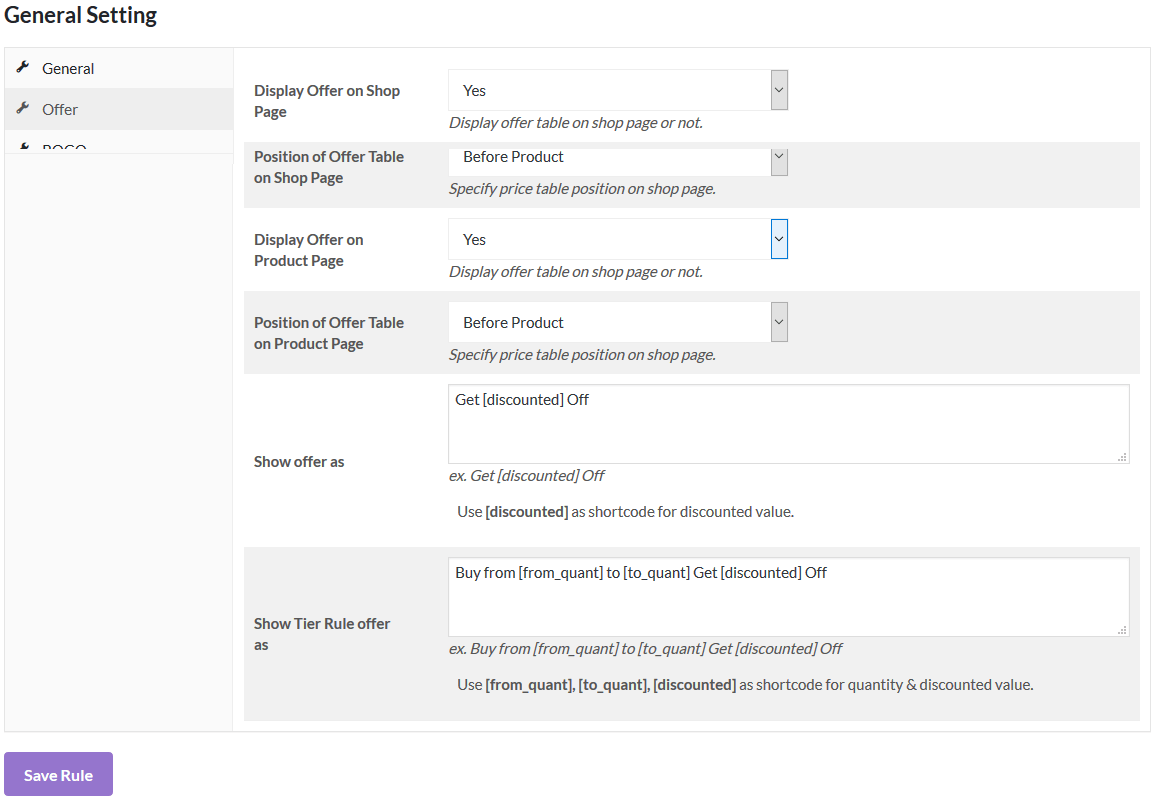Click resize grip of Tier Rule offer textarea
The image size is (1160, 803).
pos(1122,629)
